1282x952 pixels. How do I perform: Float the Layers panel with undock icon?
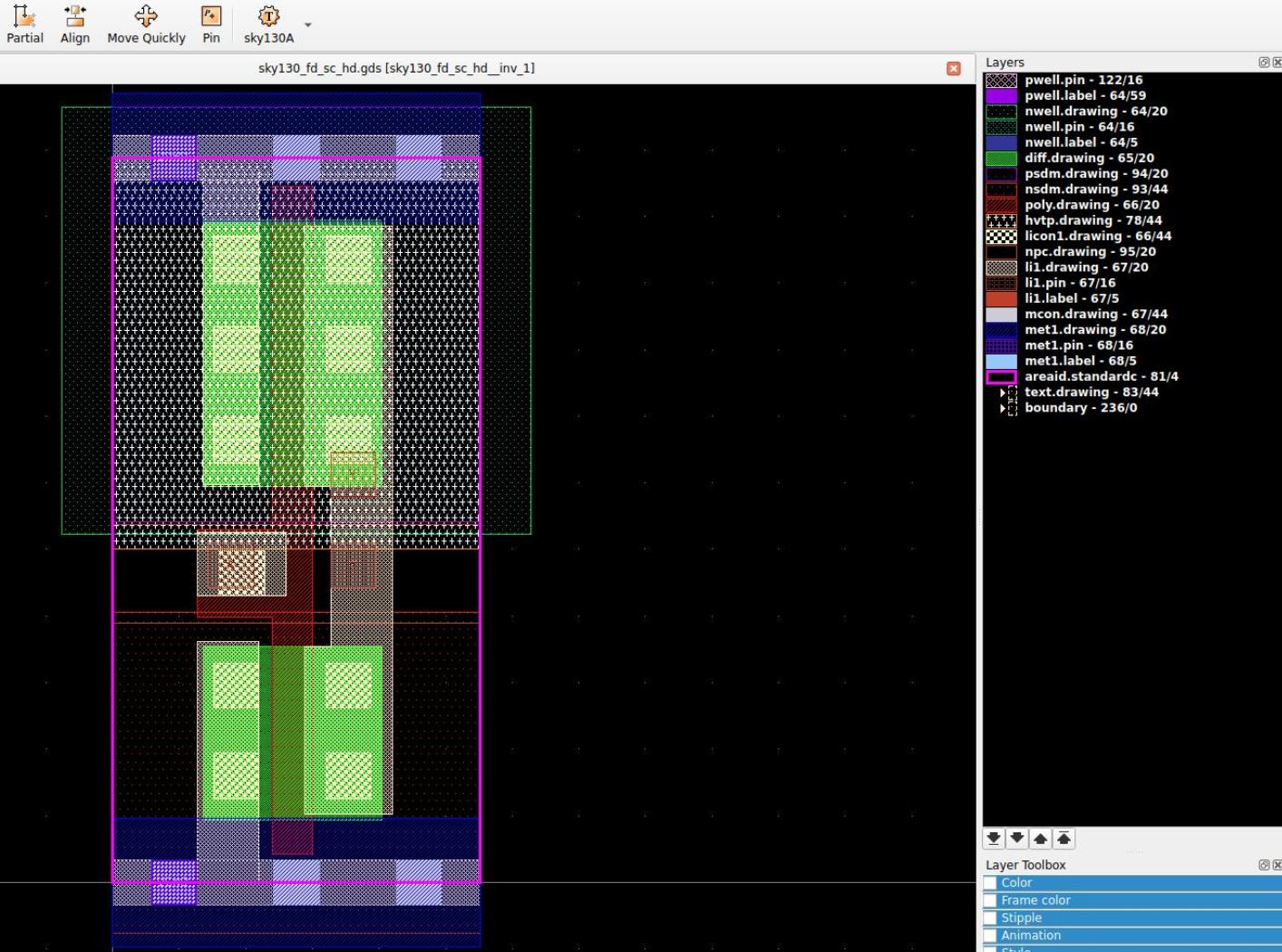pos(1264,63)
